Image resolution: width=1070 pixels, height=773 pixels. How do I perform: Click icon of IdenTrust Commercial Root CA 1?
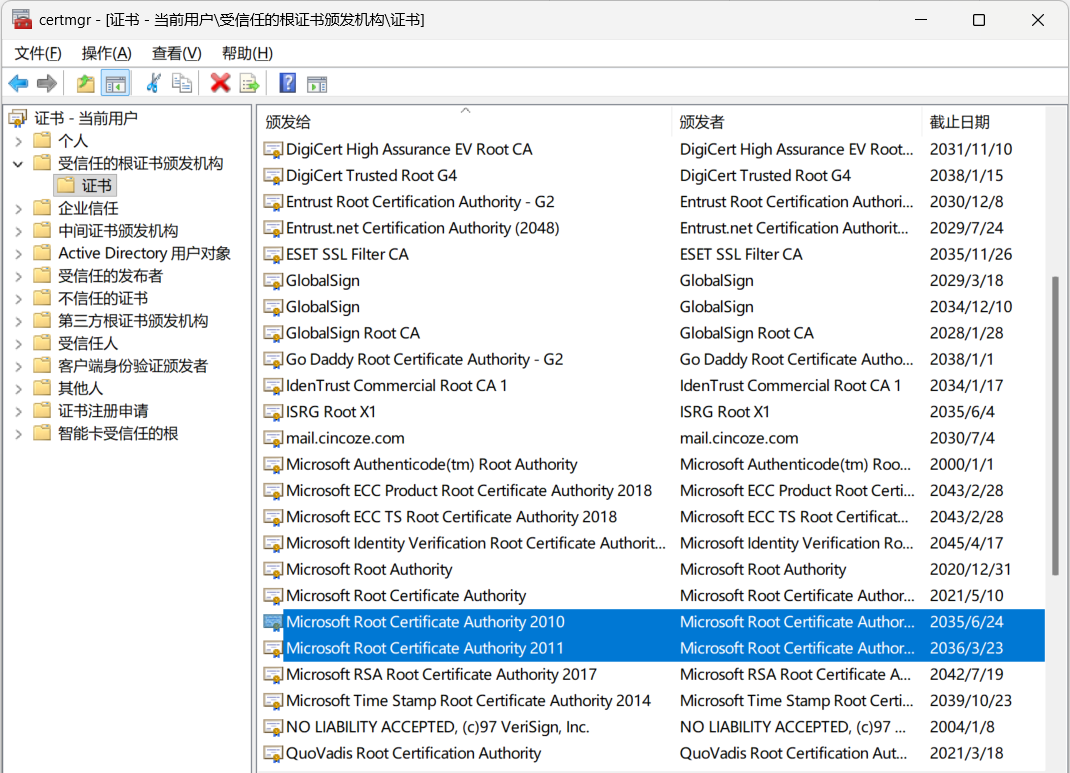[273, 386]
